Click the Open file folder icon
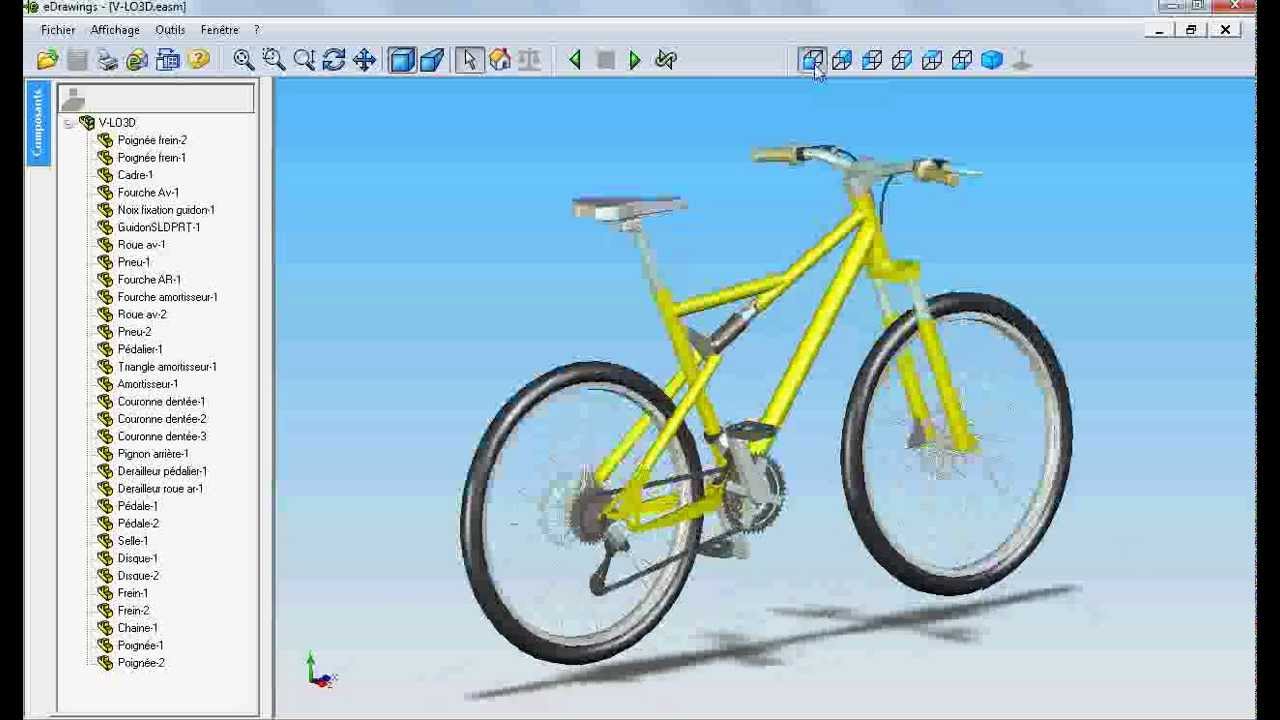1280x720 pixels. 47,61
